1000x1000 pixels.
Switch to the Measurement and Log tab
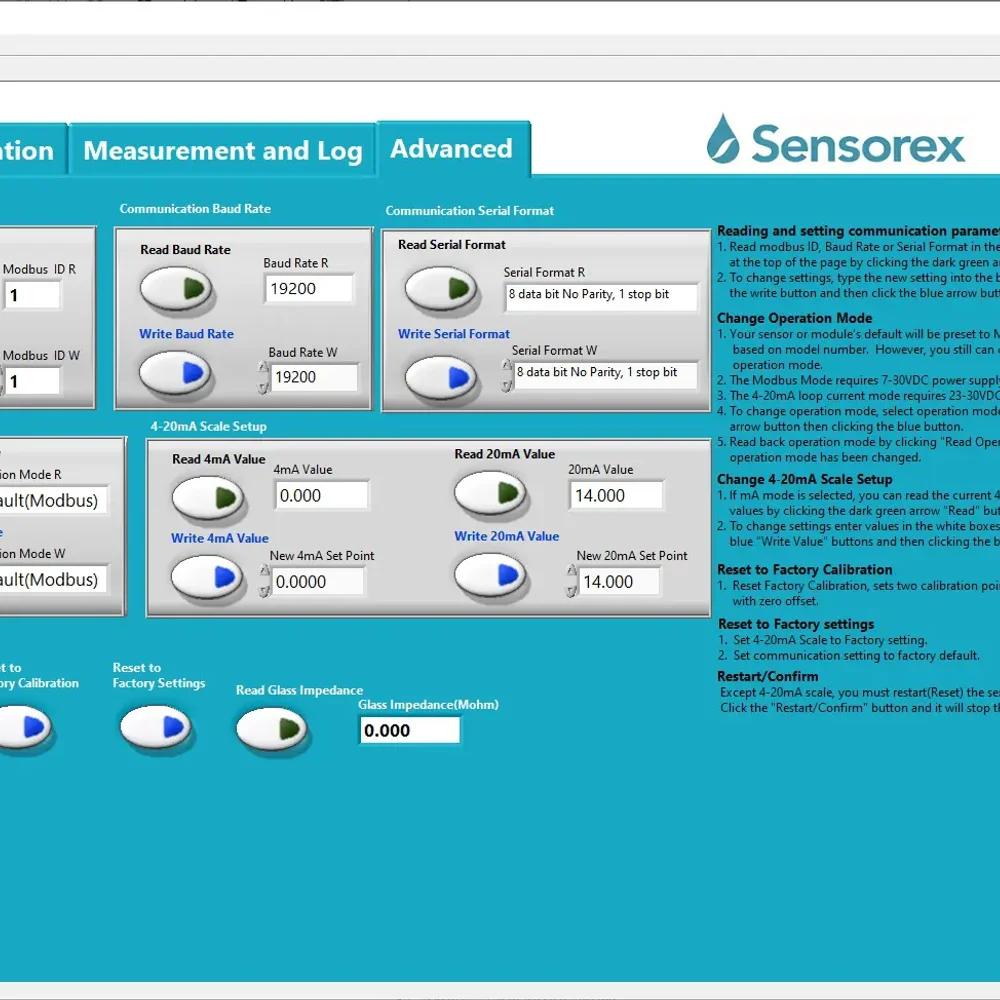click(x=223, y=150)
